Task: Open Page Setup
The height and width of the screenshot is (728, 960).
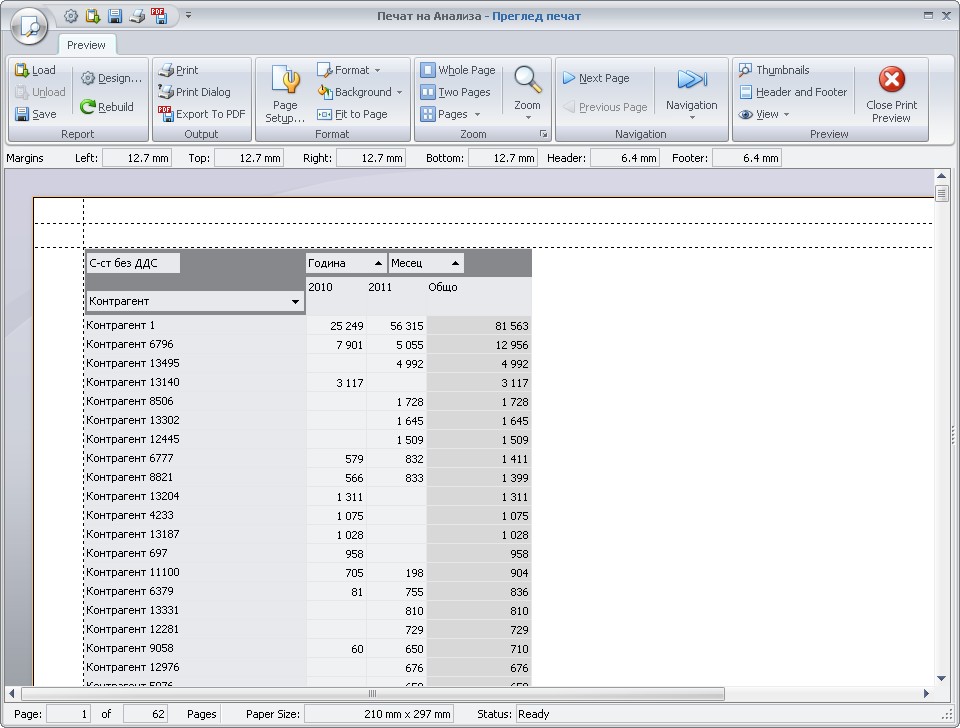Action: pyautogui.click(x=285, y=94)
